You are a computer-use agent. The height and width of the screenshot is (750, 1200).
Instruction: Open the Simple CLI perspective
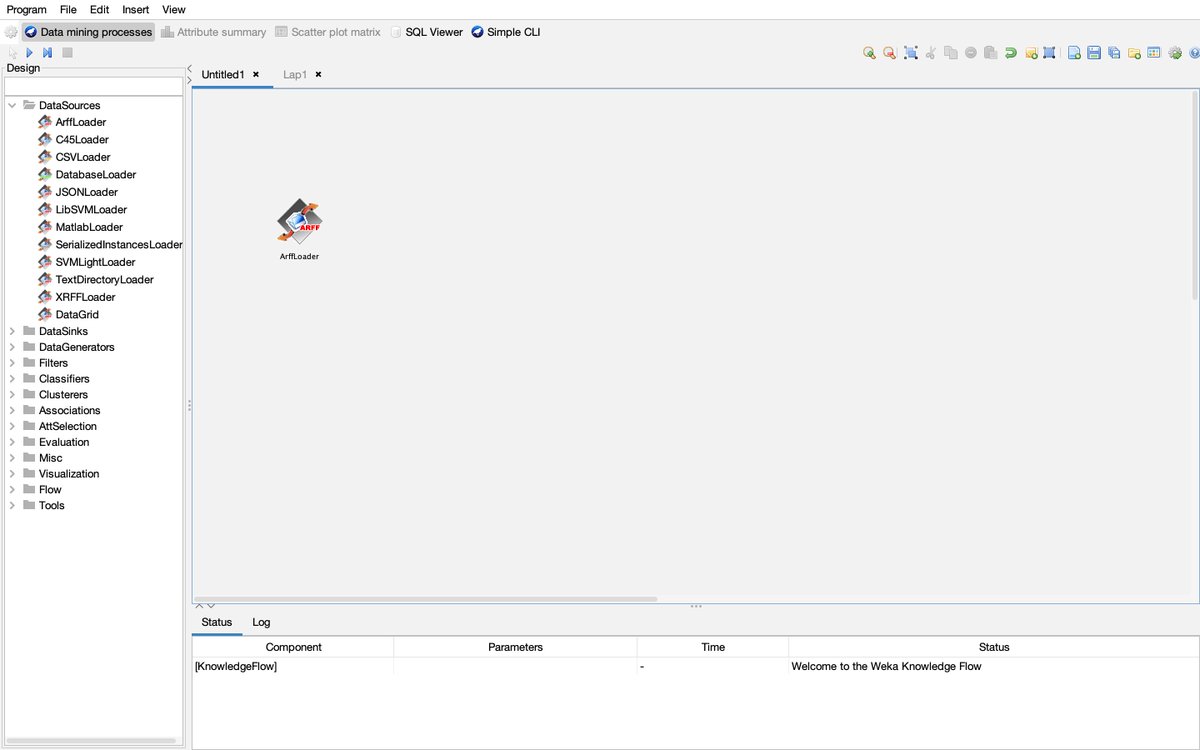click(506, 32)
